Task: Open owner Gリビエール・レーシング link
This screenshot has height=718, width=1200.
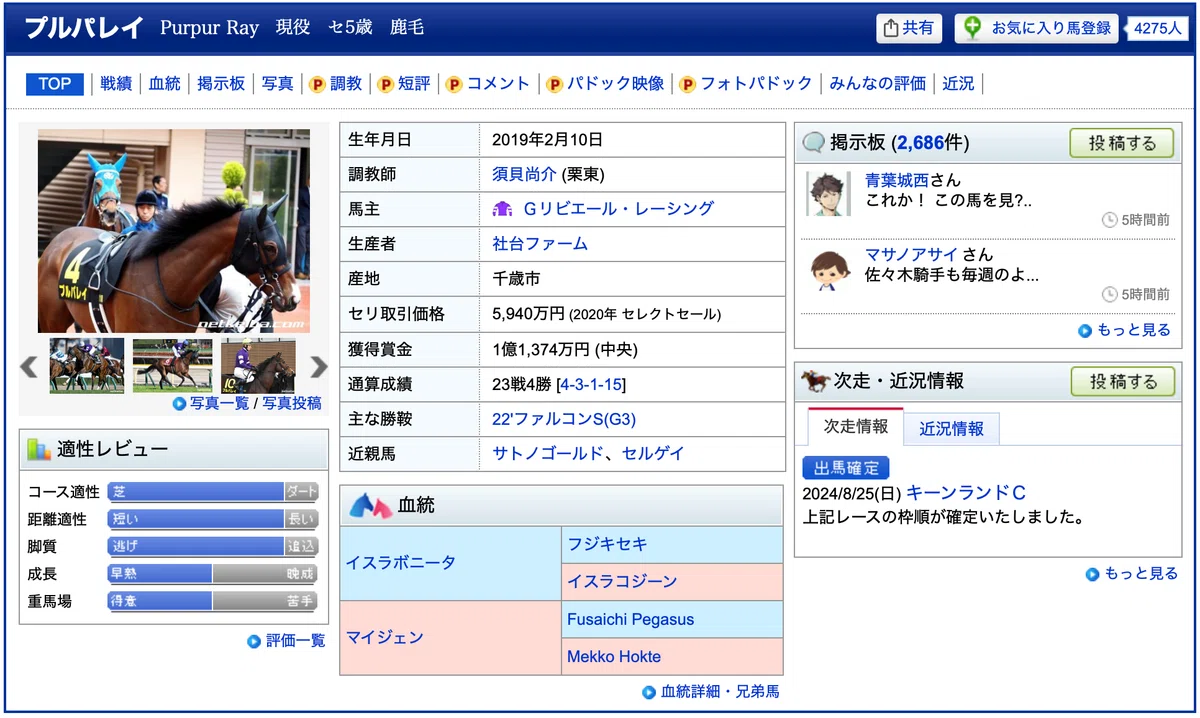Action: [619, 209]
